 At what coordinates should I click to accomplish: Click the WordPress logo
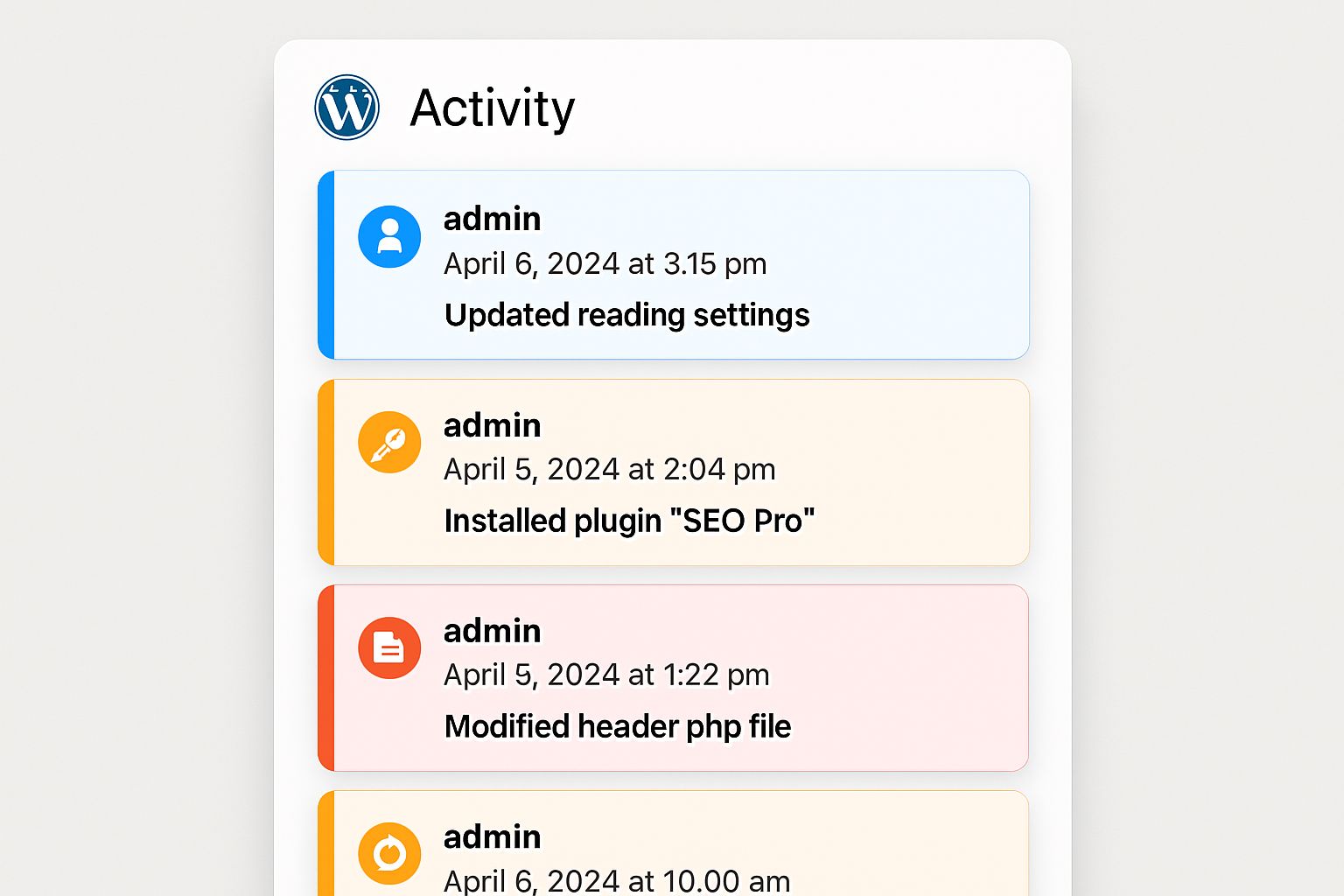(346, 108)
